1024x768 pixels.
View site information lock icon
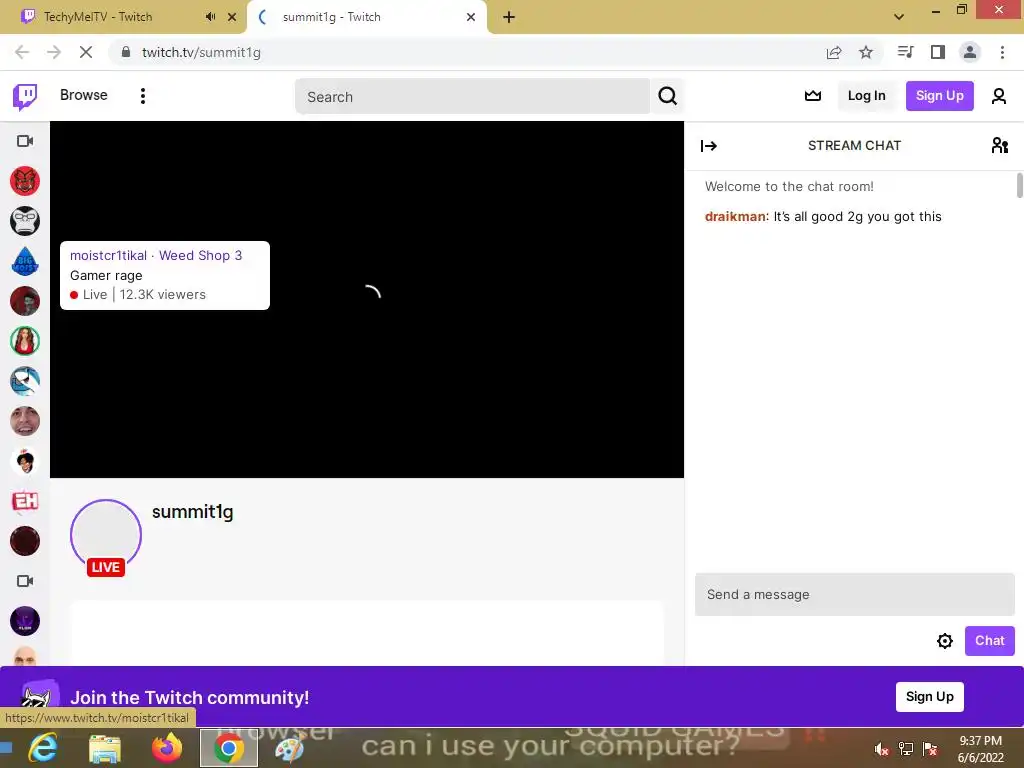[x=126, y=52]
